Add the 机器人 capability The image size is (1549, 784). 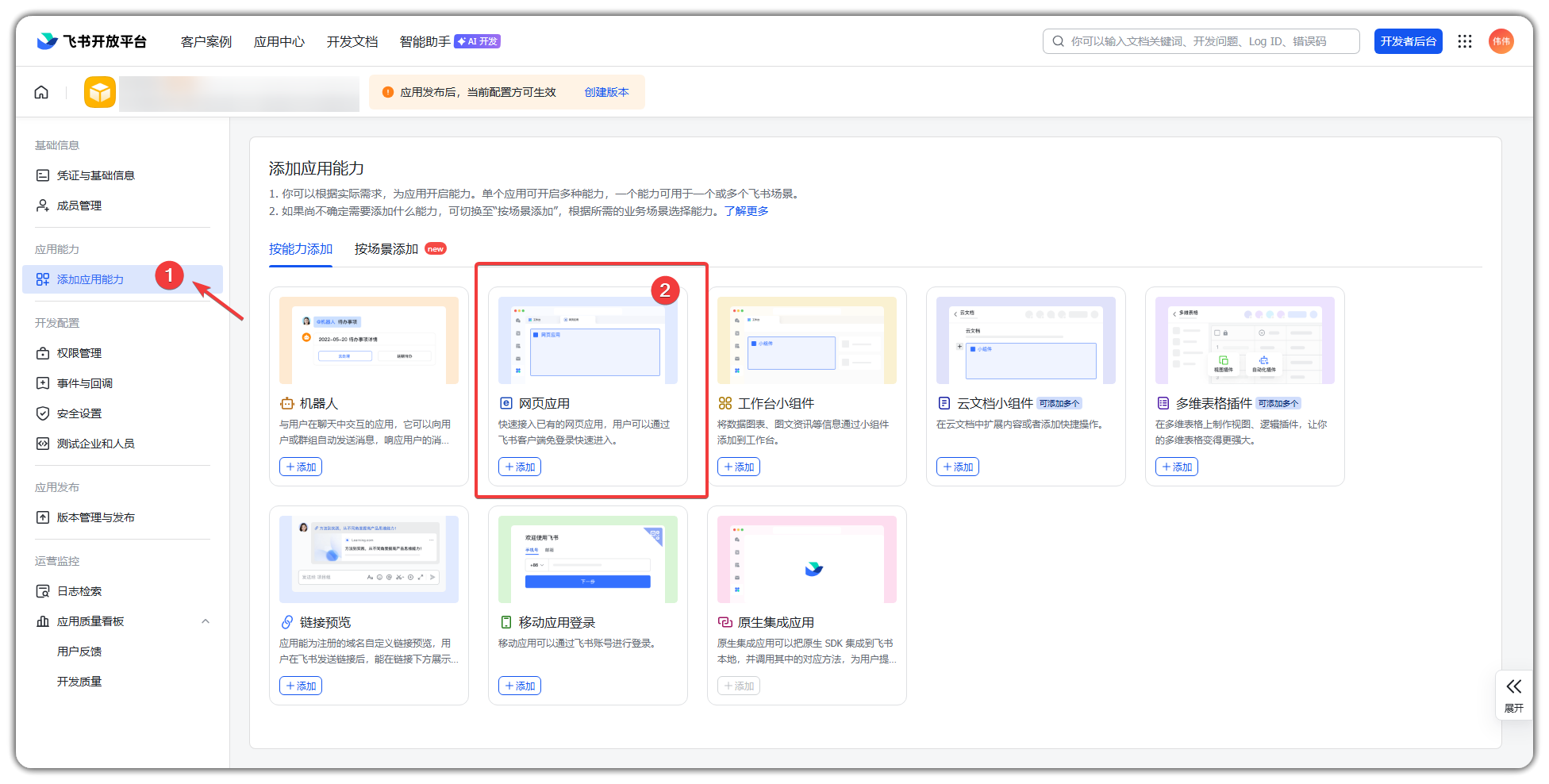click(301, 467)
